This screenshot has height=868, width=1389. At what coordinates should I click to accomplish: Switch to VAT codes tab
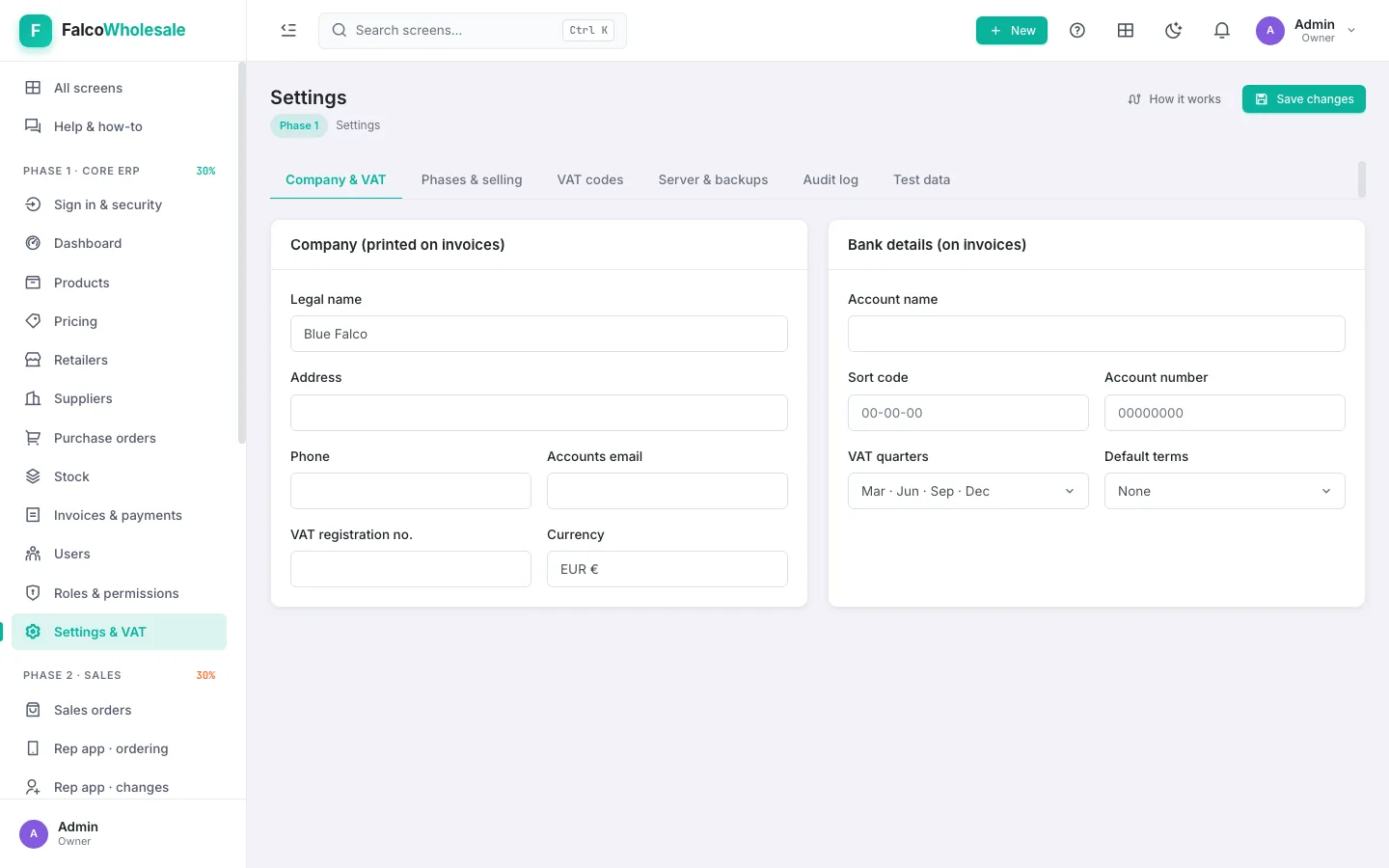[x=590, y=179]
